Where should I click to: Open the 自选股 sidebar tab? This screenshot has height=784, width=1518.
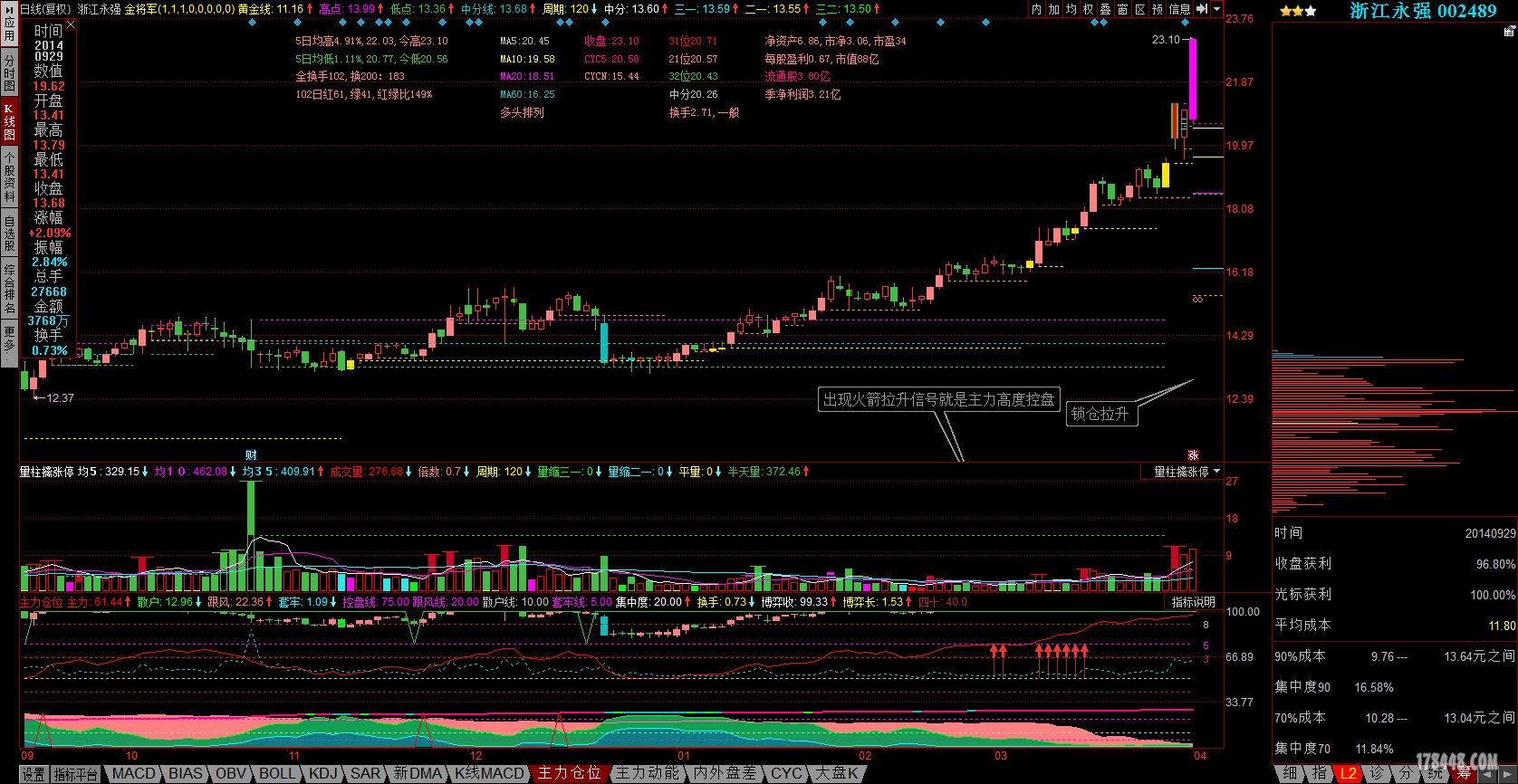[9, 232]
